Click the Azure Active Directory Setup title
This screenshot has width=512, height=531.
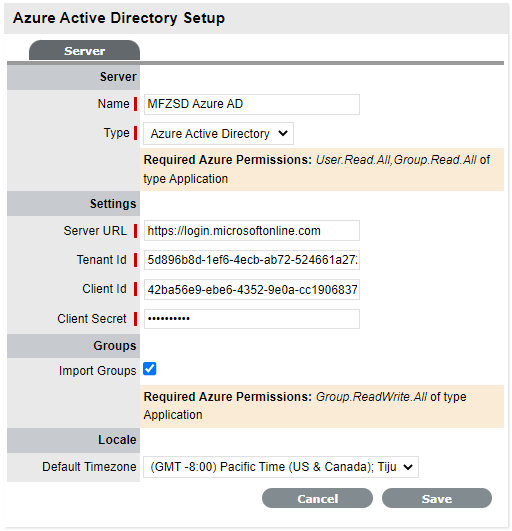119,18
